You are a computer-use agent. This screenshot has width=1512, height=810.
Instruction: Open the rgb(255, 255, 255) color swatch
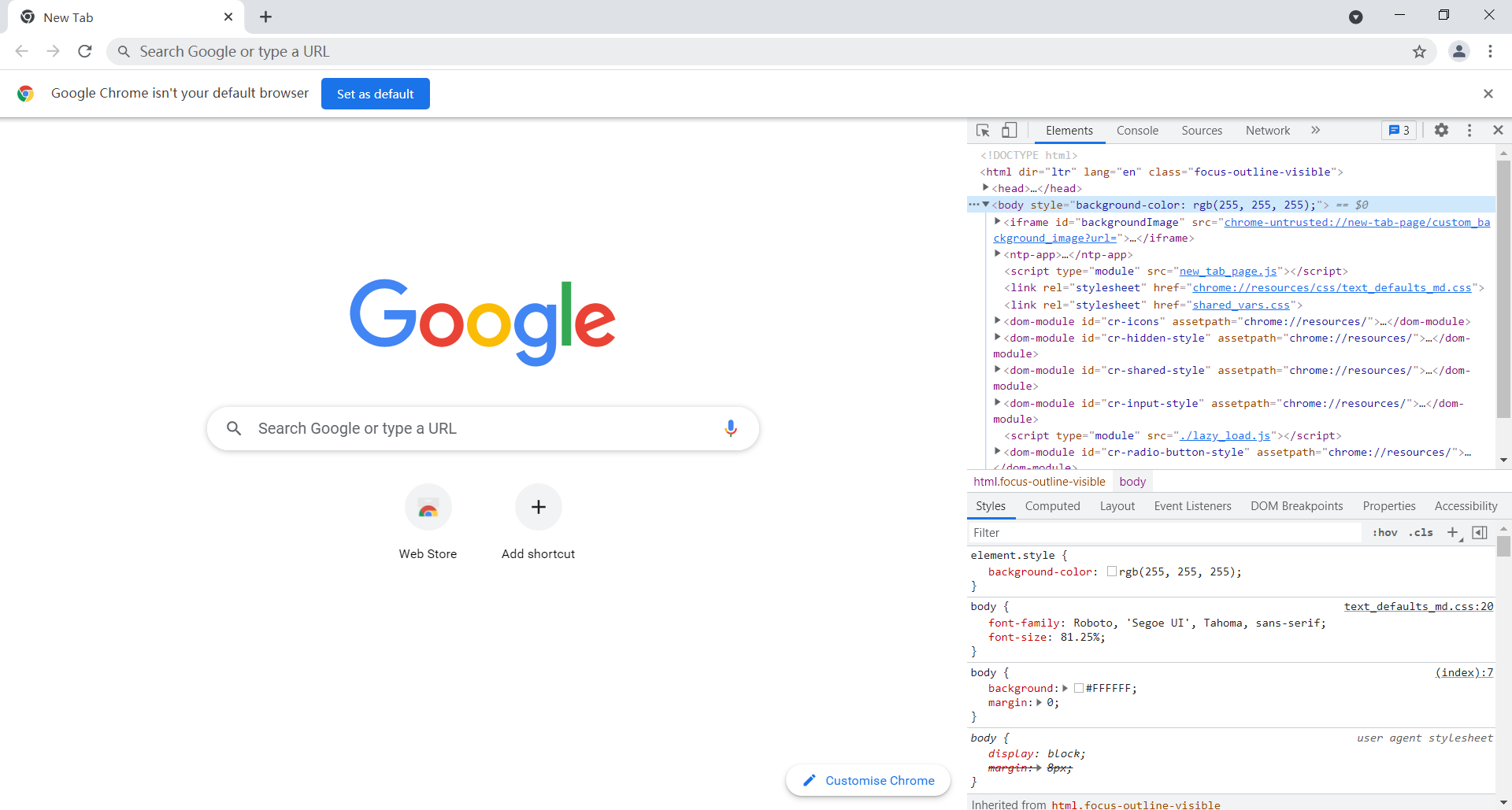[1111, 571]
